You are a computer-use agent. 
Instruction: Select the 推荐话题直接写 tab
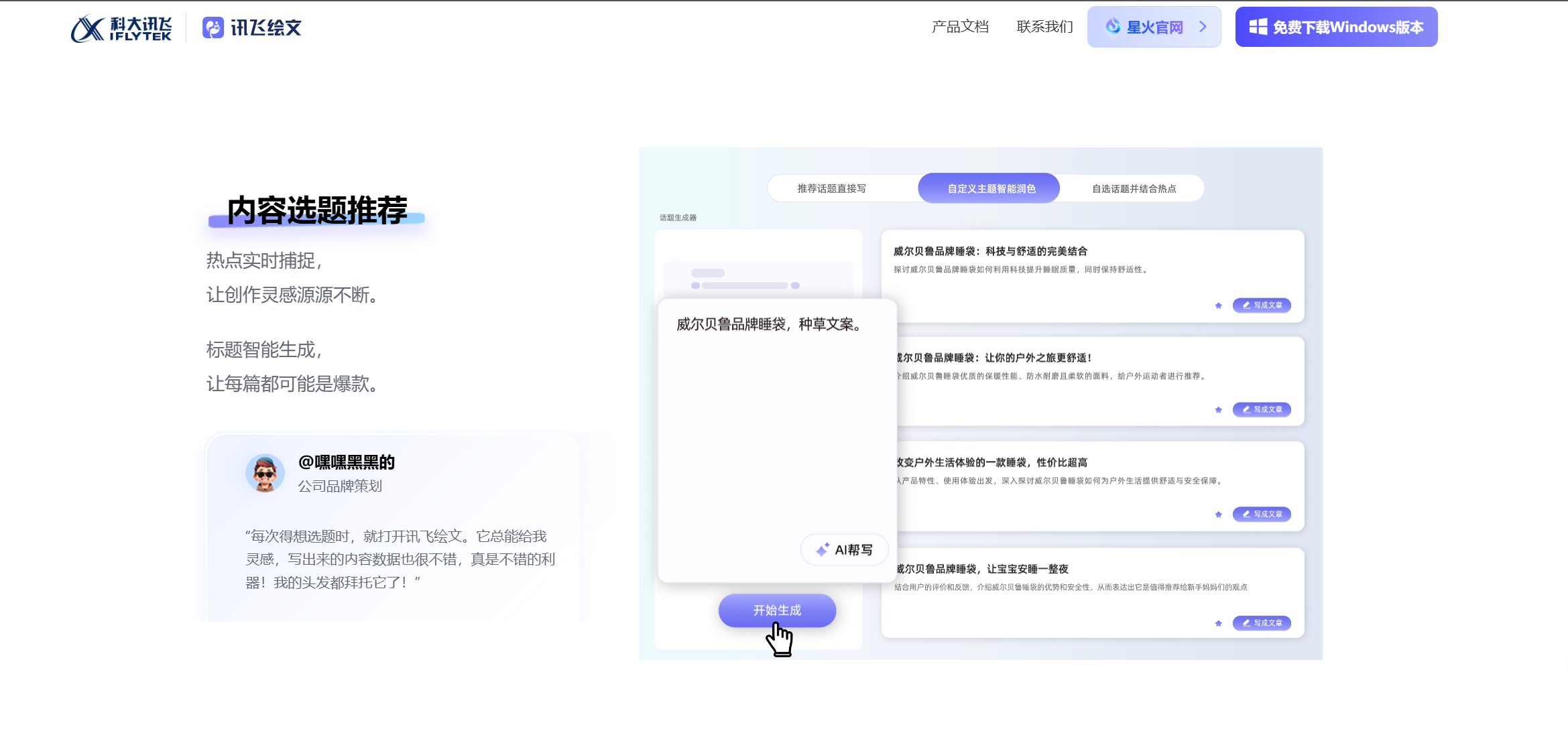coord(831,189)
